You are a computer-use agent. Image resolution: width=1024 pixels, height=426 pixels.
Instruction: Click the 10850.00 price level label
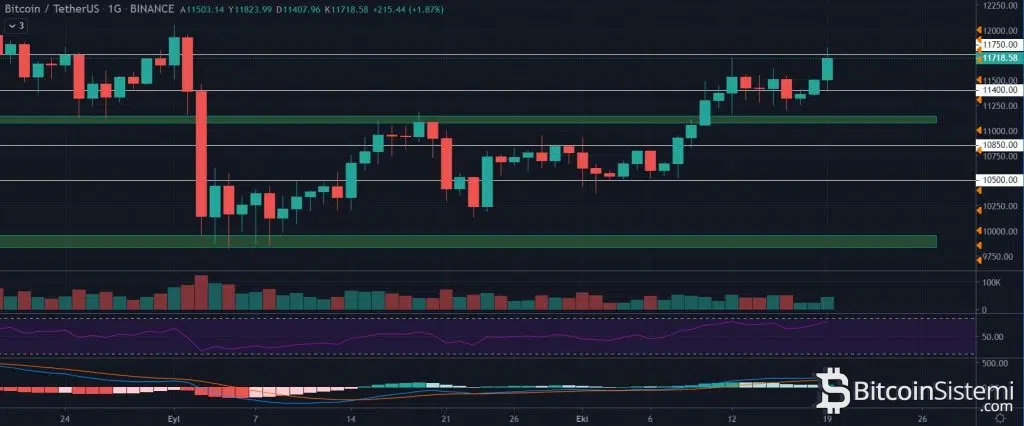1000,145
